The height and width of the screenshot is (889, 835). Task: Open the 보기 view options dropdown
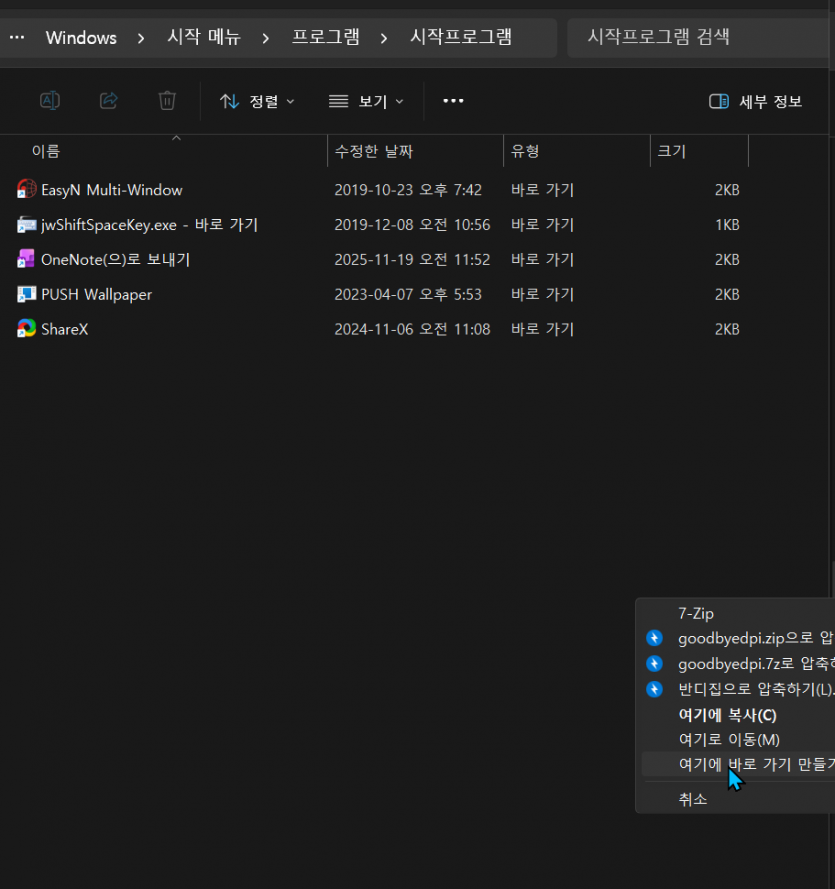click(366, 101)
